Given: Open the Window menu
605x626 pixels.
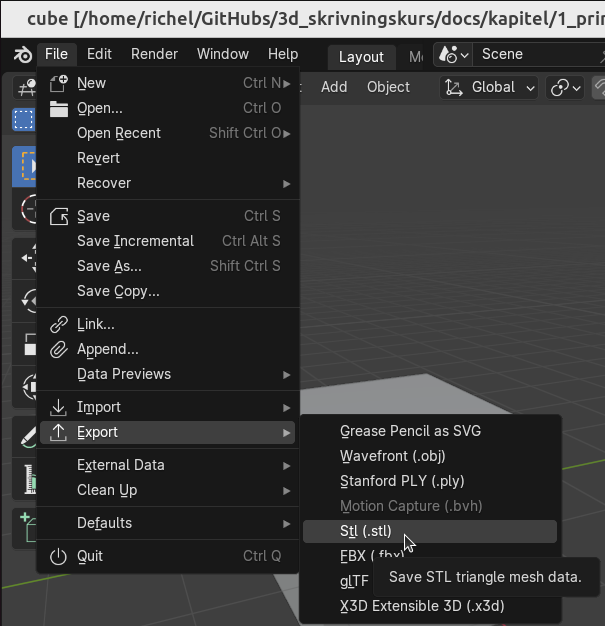Looking at the screenshot, I should pyautogui.click(x=223, y=54).
